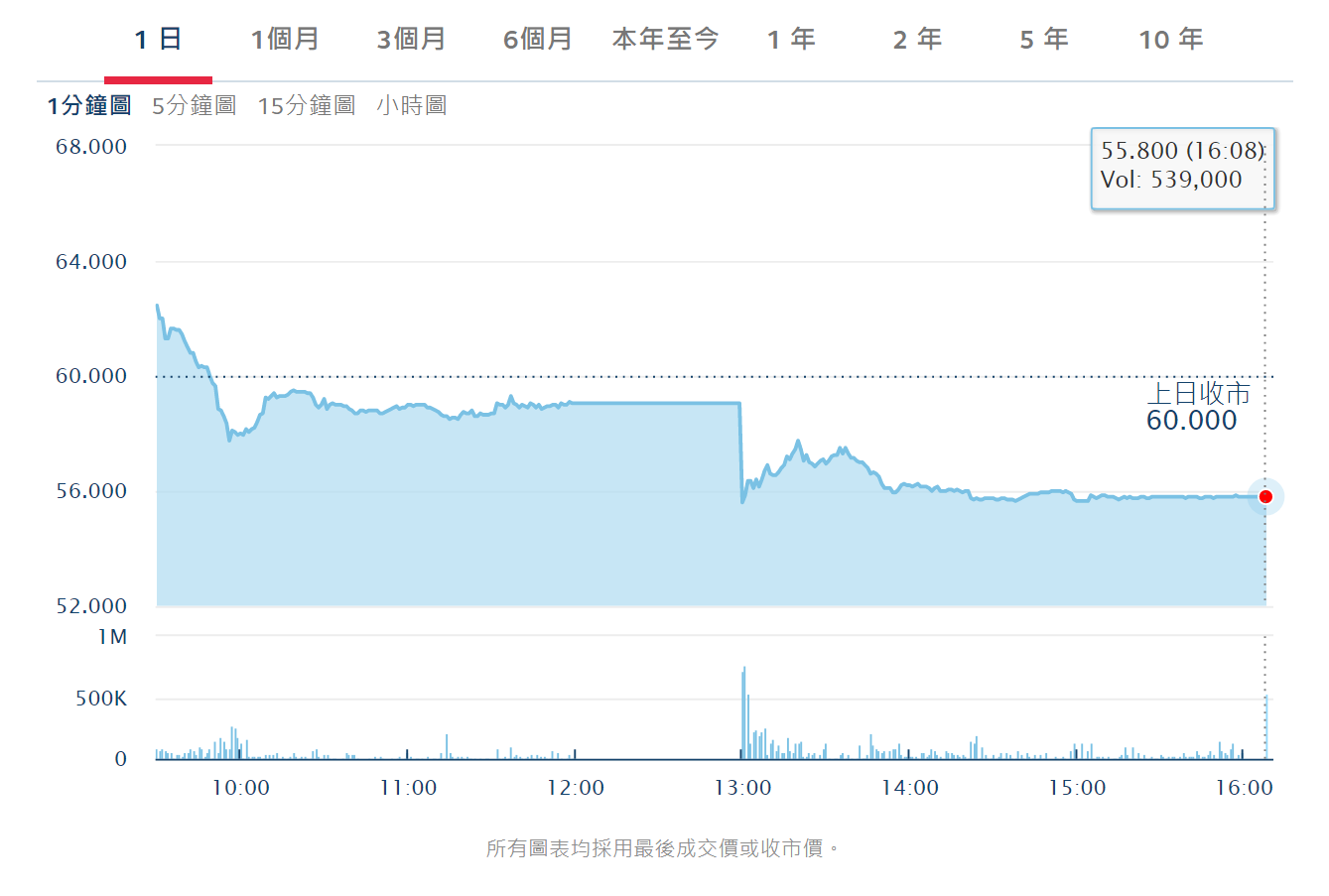The image size is (1329, 896).
Task: Choose the 2 年 range tab
Action: [917, 40]
